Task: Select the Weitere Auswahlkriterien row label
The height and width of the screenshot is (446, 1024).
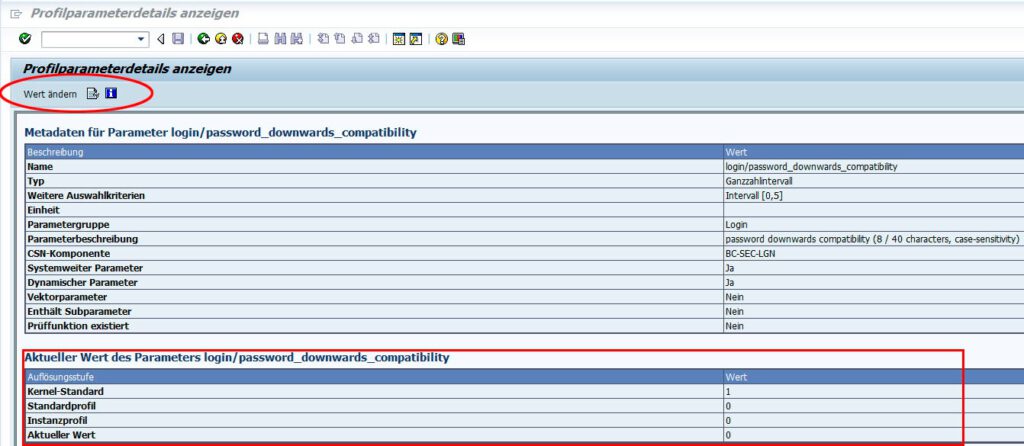Action: (x=86, y=195)
